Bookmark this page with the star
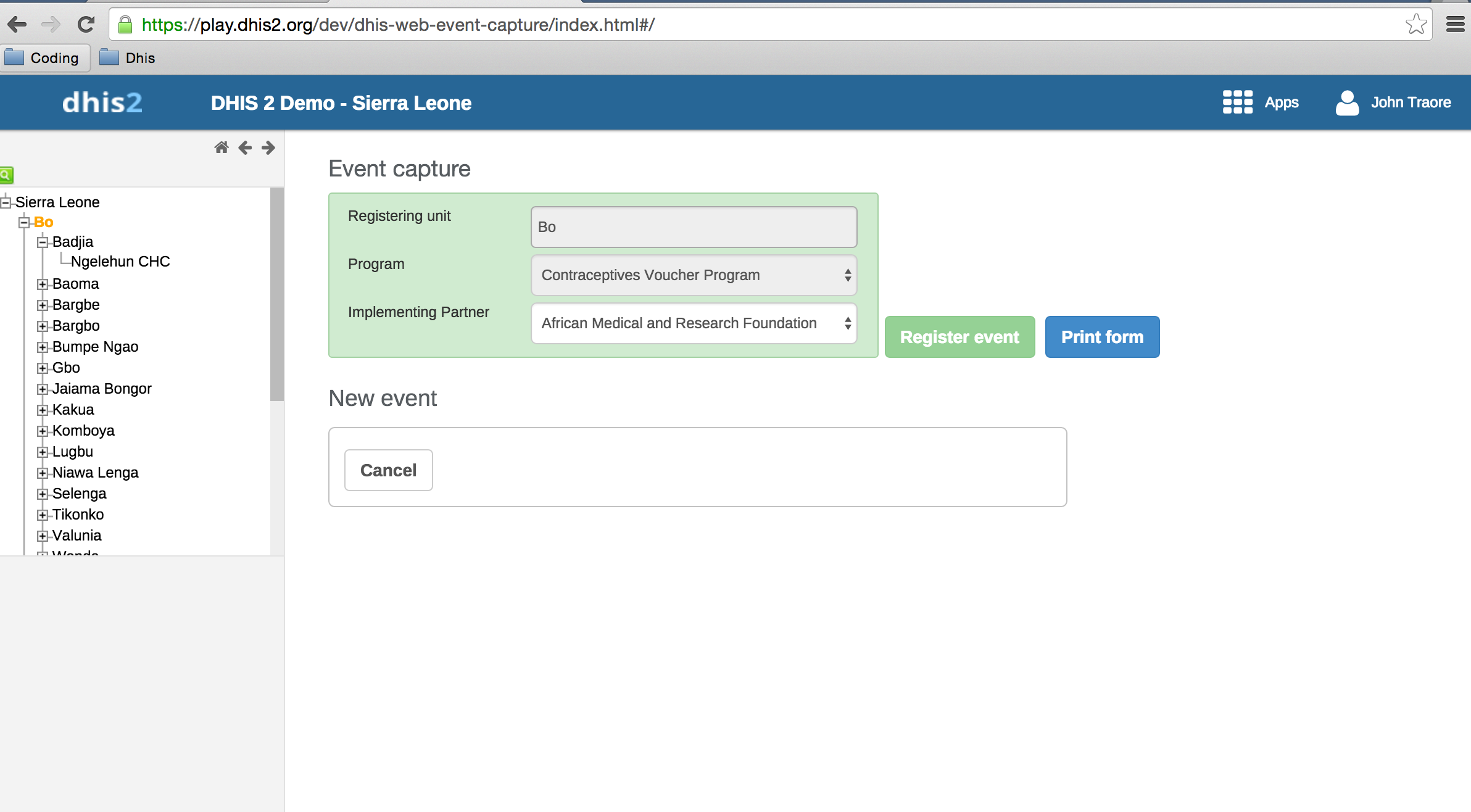The height and width of the screenshot is (812, 1471). 1415,25
